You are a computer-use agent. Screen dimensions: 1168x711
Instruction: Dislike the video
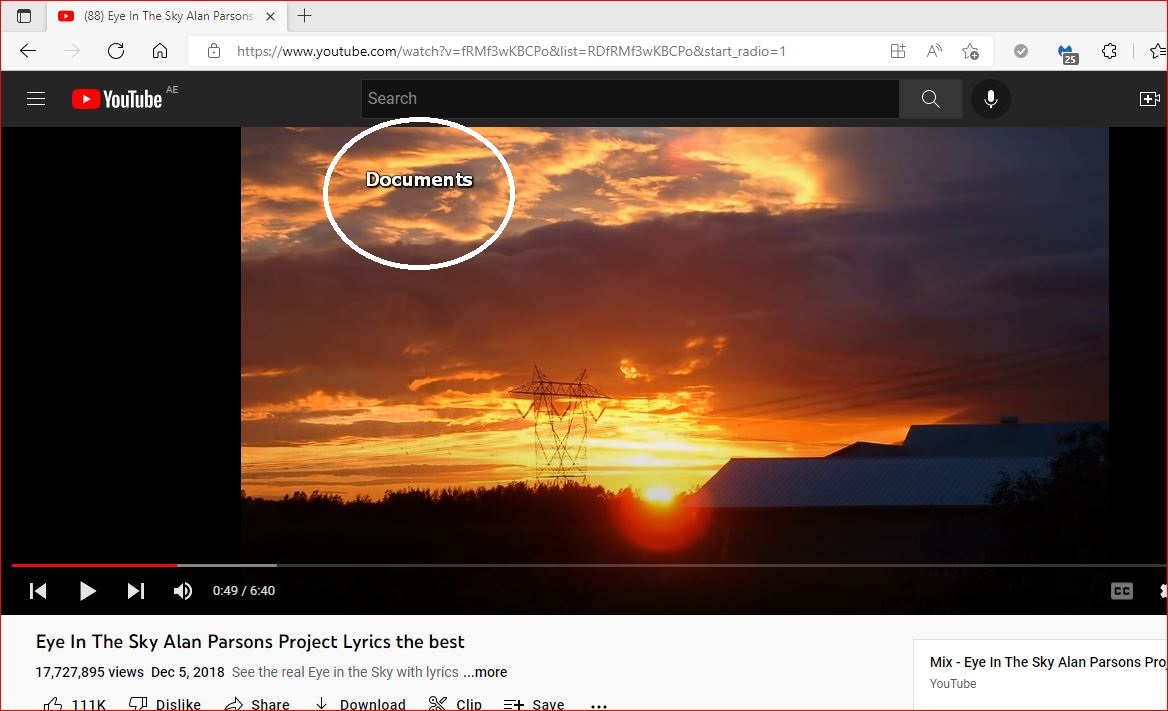click(x=165, y=704)
